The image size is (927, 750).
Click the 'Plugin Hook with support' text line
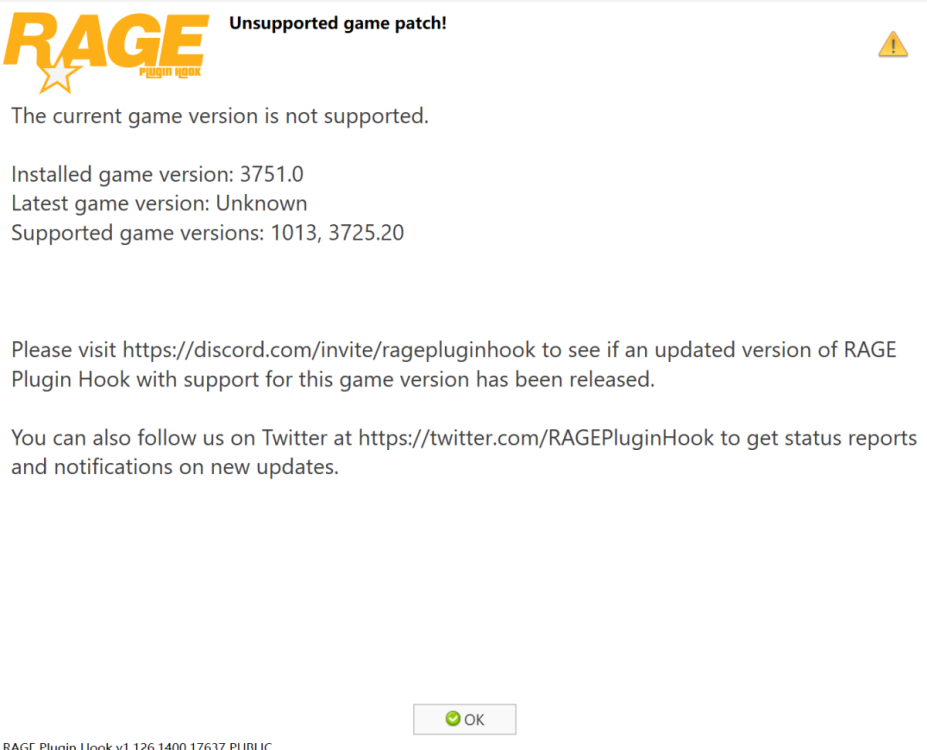point(333,379)
